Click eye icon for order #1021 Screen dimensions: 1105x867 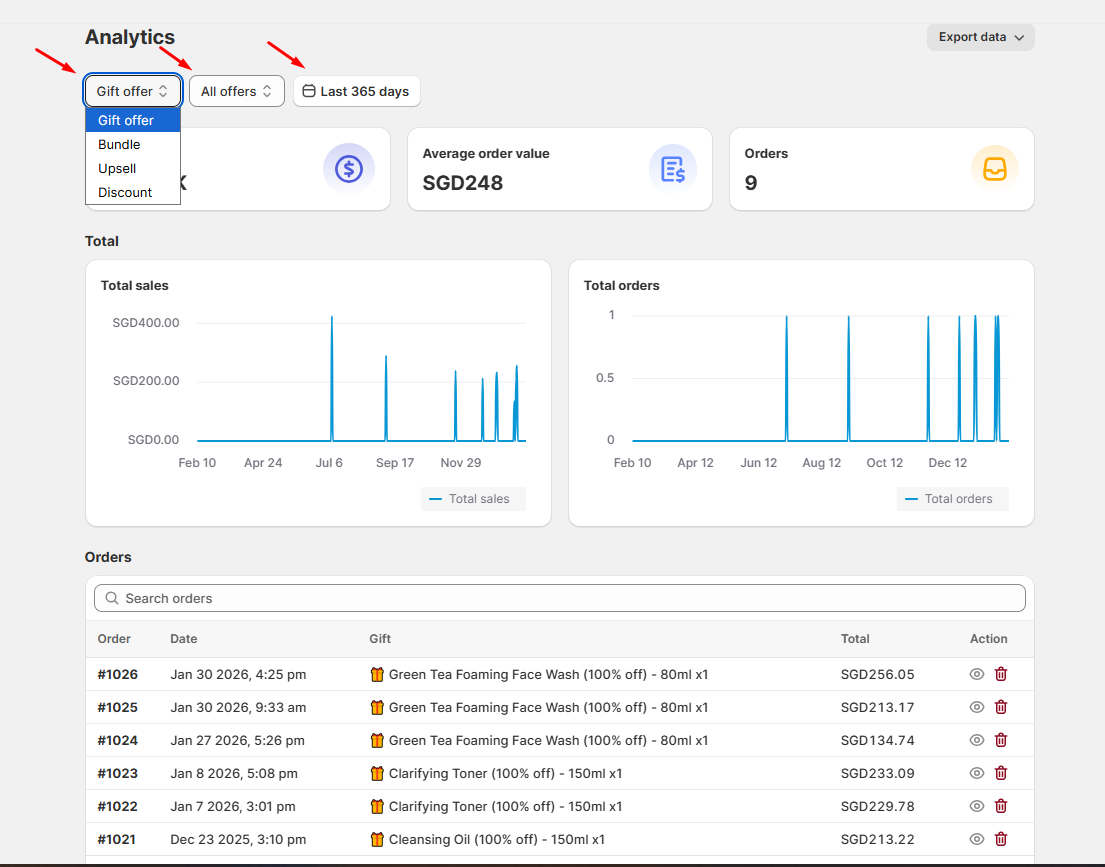[977, 839]
